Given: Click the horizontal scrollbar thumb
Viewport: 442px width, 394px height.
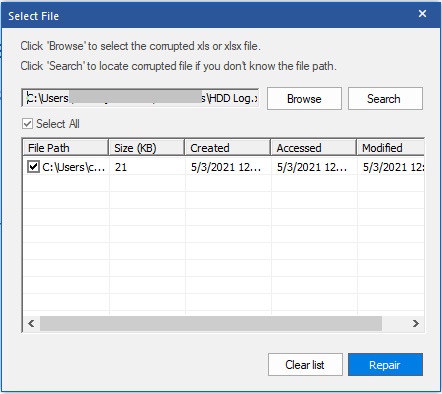Looking at the screenshot, I should [x=211, y=323].
